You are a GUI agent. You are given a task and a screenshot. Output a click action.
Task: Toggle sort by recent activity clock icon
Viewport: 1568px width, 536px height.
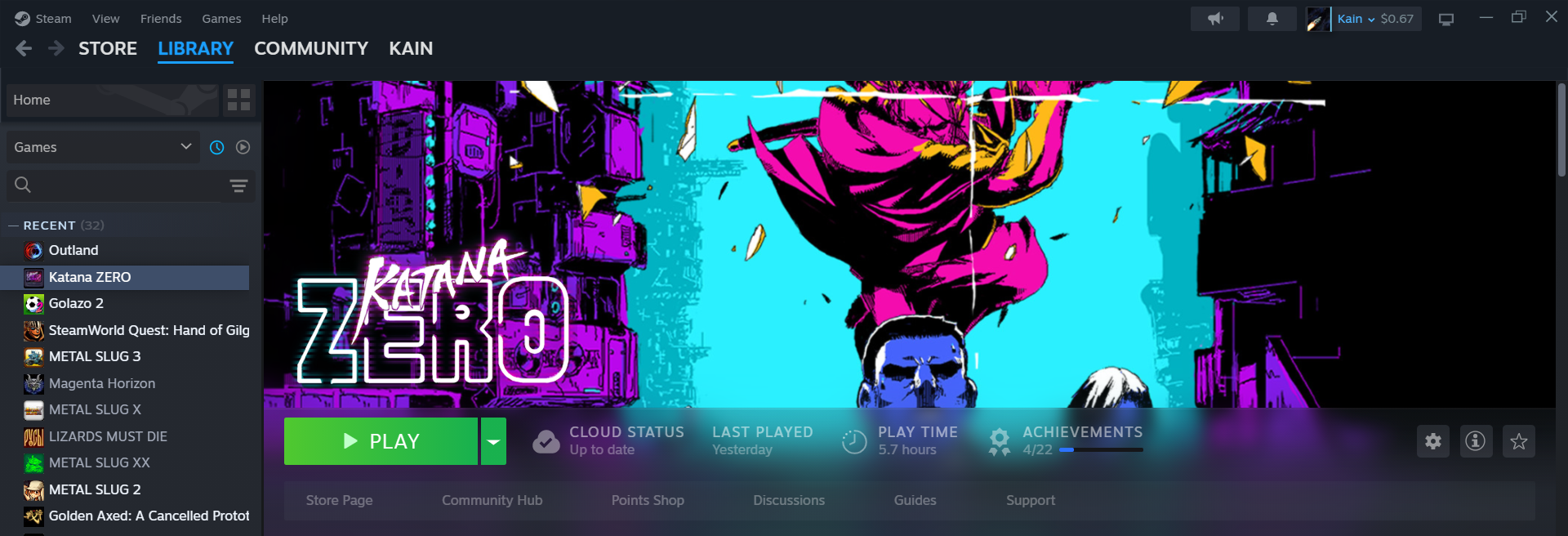[x=216, y=147]
